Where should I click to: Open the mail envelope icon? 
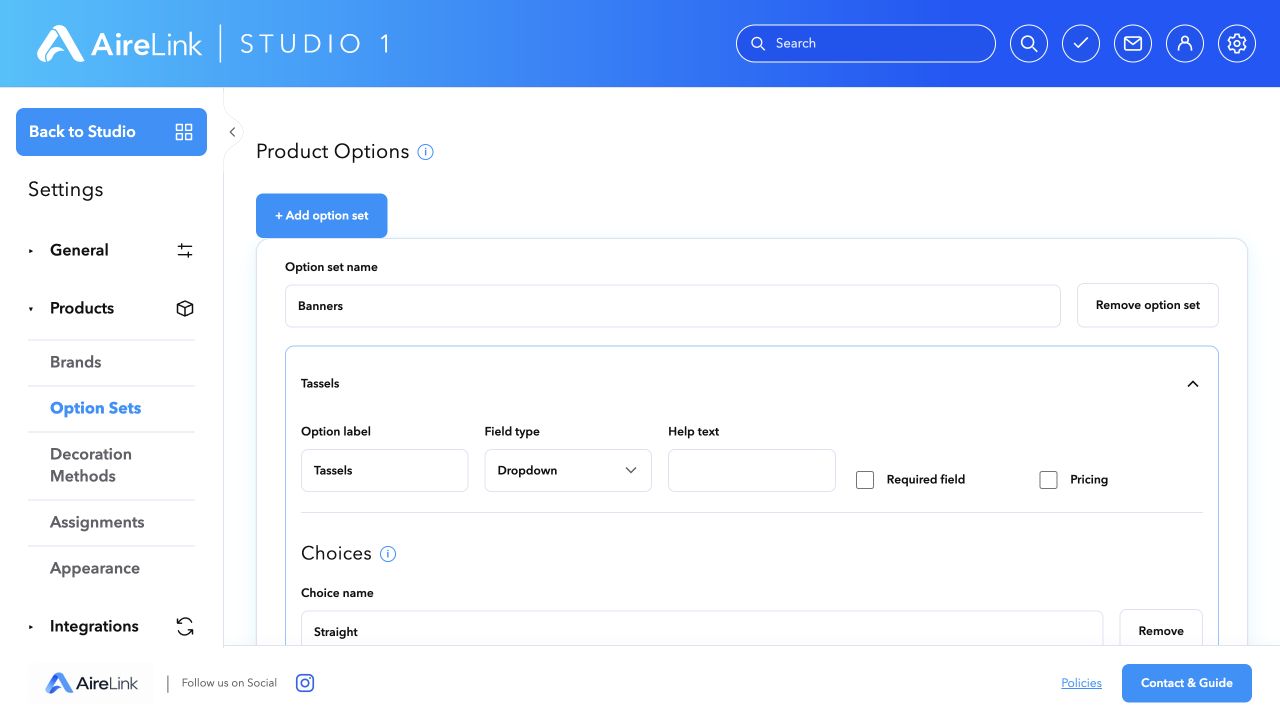click(1132, 44)
